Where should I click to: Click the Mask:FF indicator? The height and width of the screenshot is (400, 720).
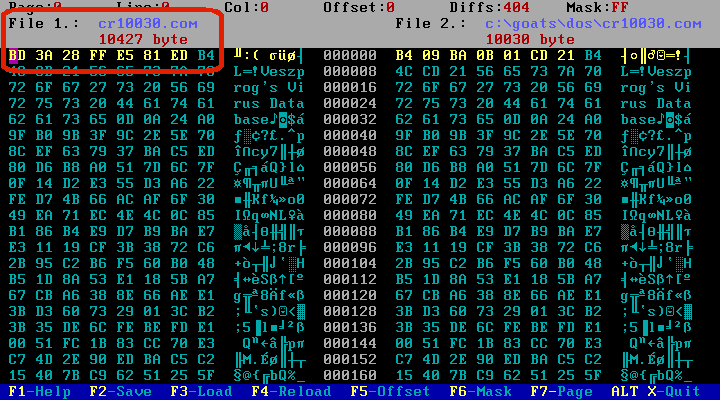[x=597, y=7]
